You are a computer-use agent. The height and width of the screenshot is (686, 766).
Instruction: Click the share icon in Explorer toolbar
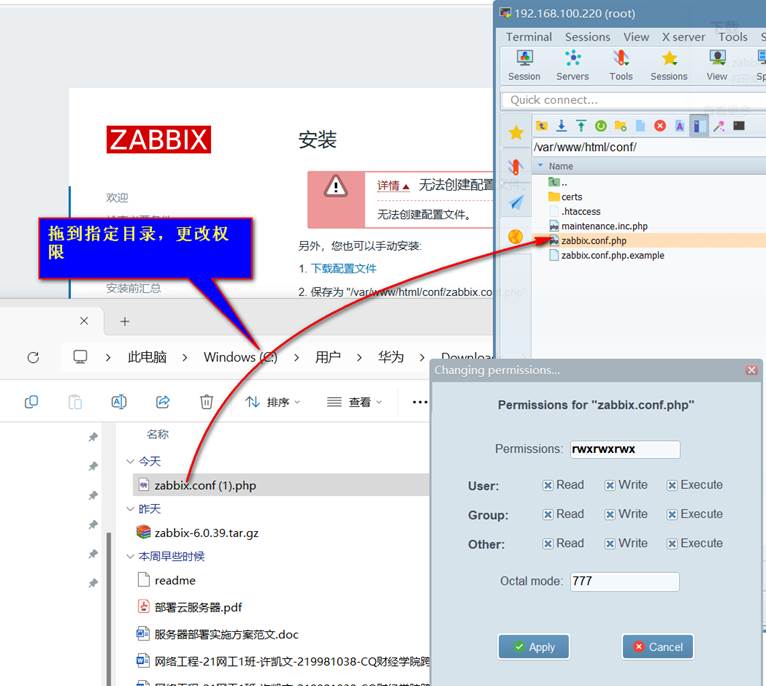point(163,402)
